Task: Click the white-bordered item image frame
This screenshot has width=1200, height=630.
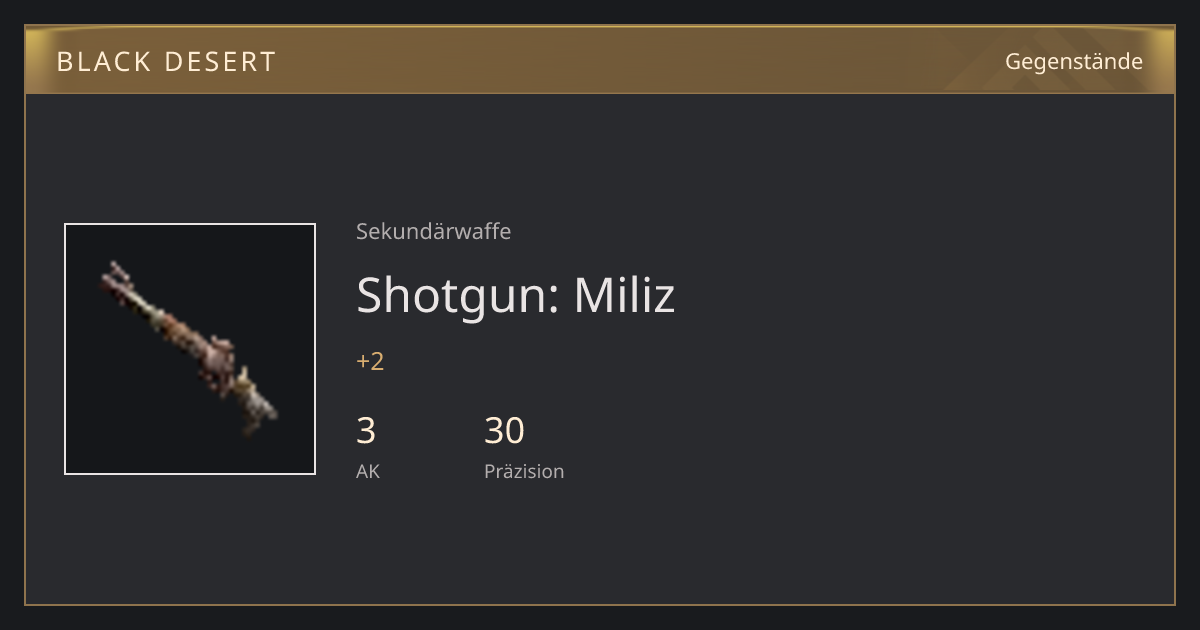Action: pyautogui.click(x=190, y=349)
